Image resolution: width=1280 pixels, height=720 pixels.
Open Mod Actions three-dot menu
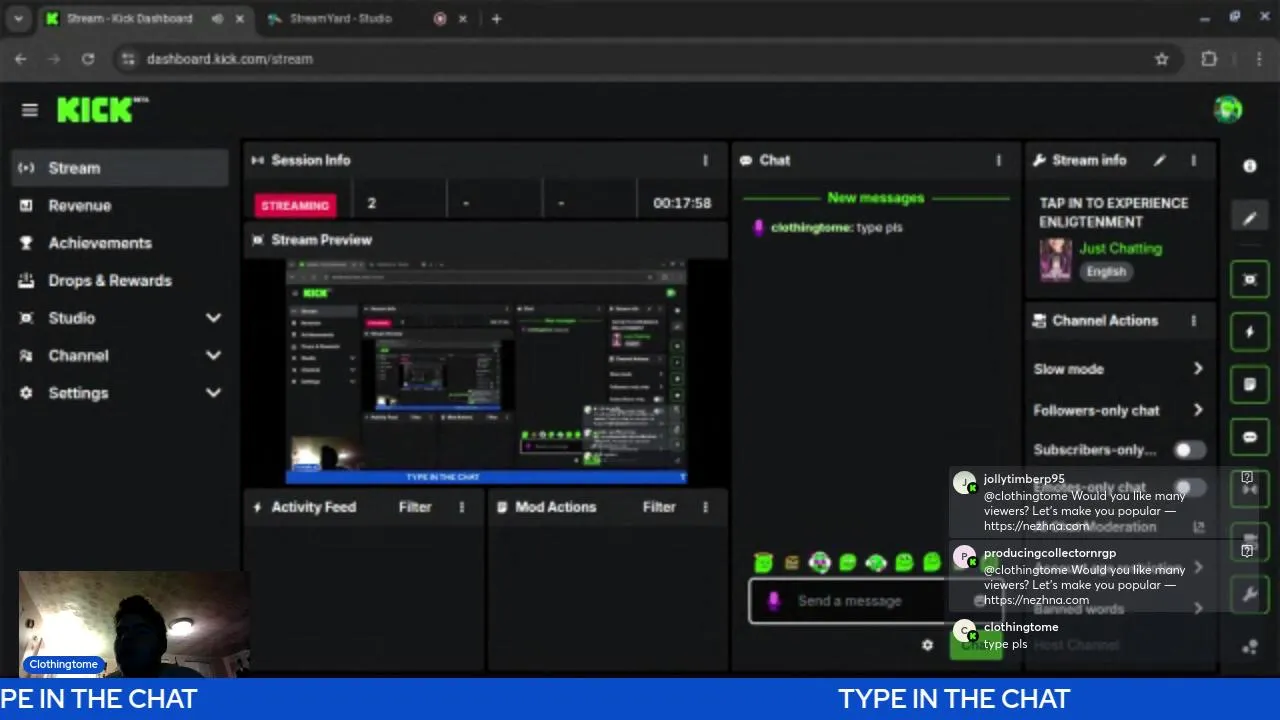705,507
